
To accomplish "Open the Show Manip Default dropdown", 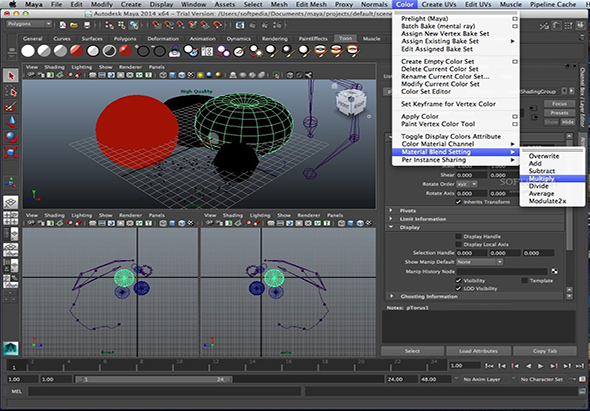I will click(x=479, y=262).
